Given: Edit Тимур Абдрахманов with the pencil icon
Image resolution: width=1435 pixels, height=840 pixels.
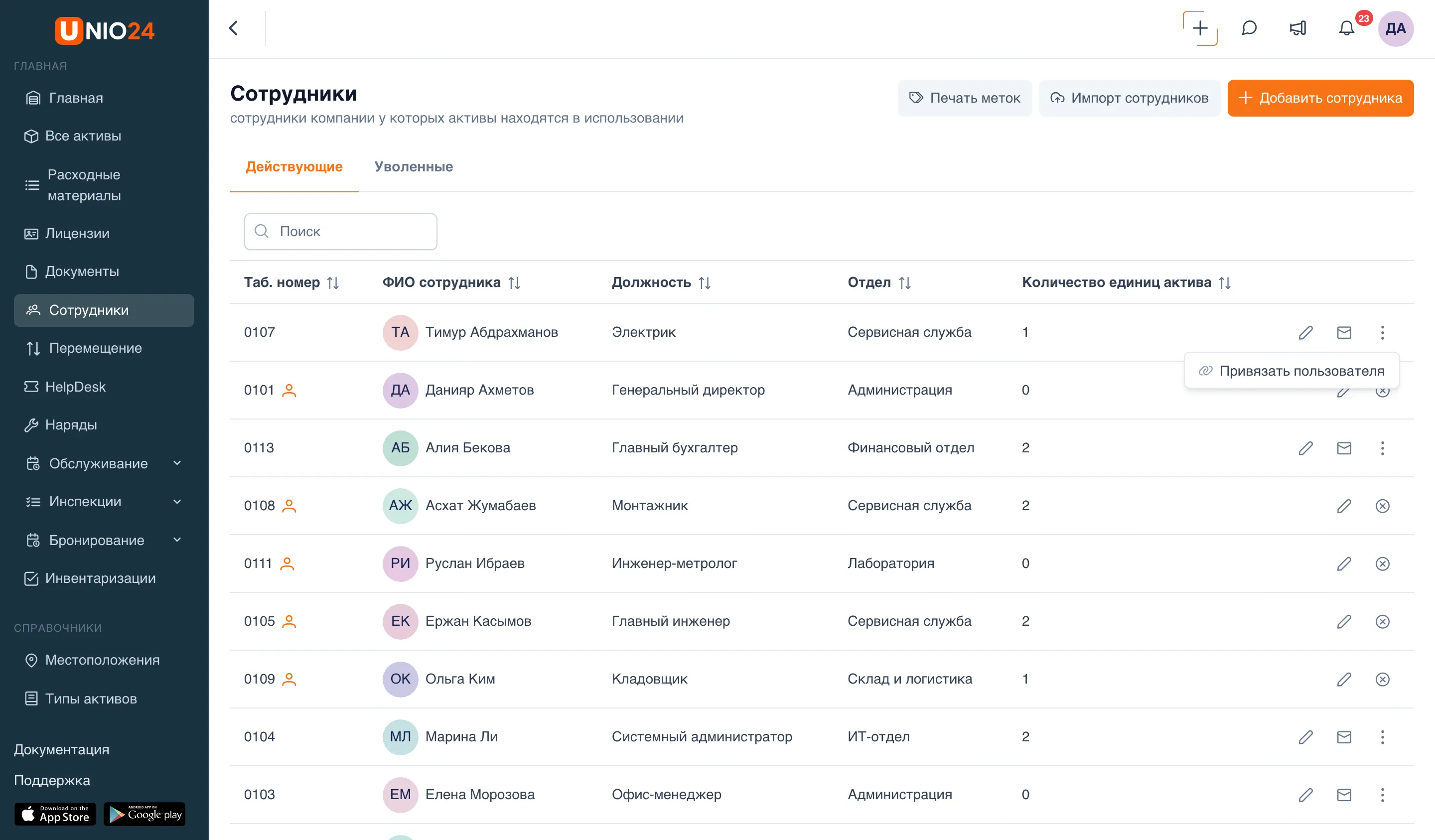Looking at the screenshot, I should pyautogui.click(x=1306, y=333).
